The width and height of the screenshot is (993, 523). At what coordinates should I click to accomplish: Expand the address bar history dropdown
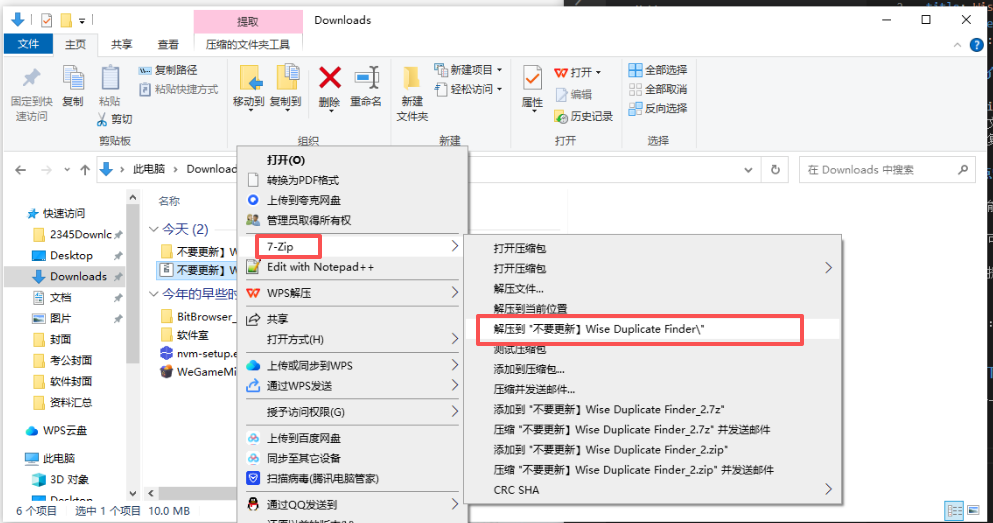click(x=749, y=170)
